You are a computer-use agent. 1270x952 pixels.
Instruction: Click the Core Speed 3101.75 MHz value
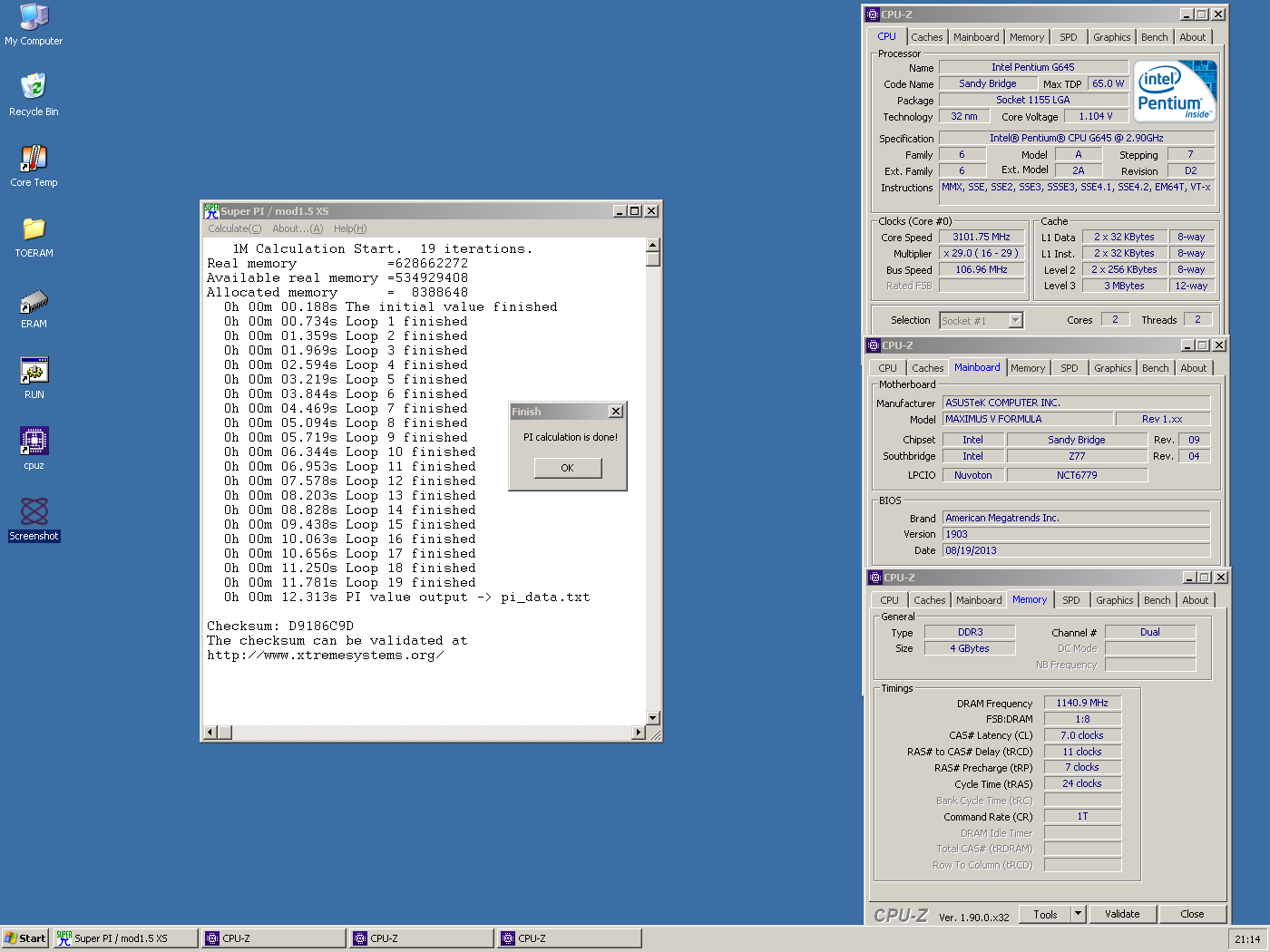click(x=982, y=237)
